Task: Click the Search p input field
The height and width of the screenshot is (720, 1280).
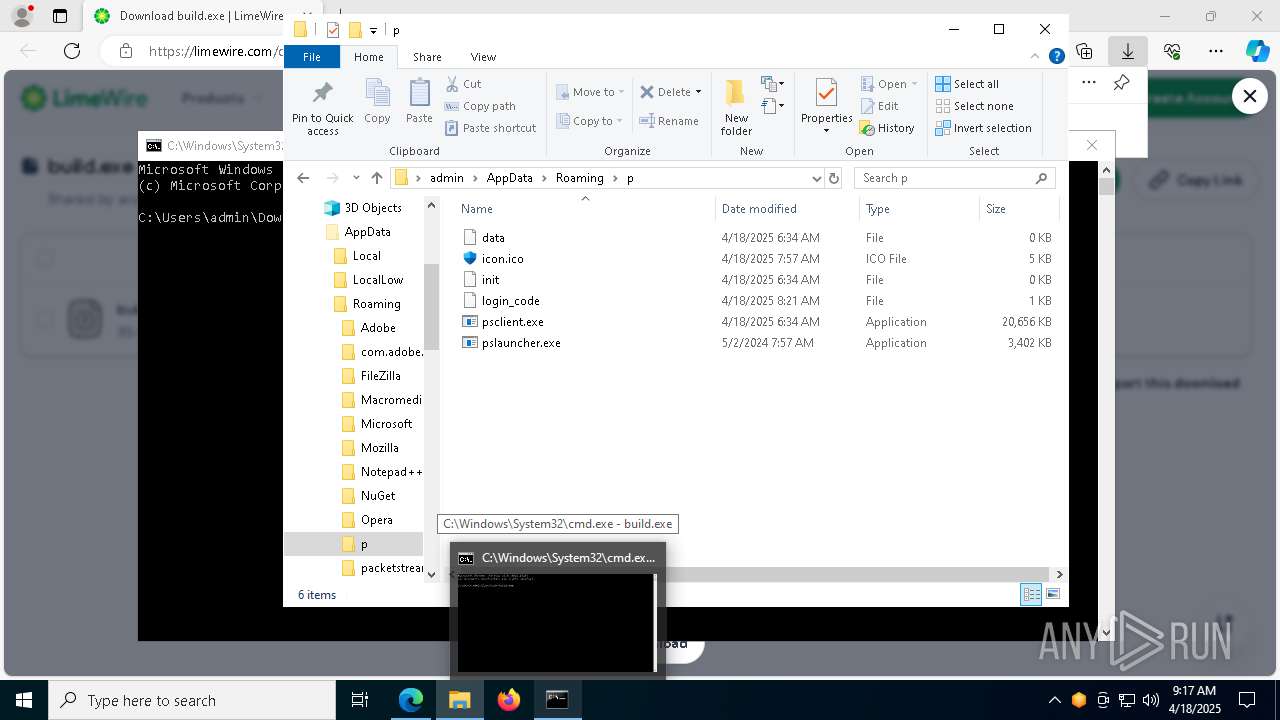Action: tap(954, 178)
